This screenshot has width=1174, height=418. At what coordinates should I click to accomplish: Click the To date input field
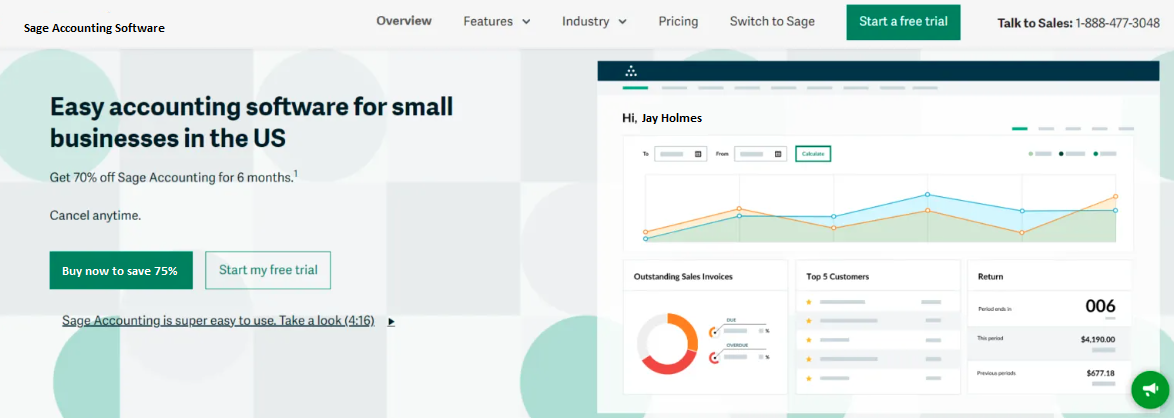681,154
